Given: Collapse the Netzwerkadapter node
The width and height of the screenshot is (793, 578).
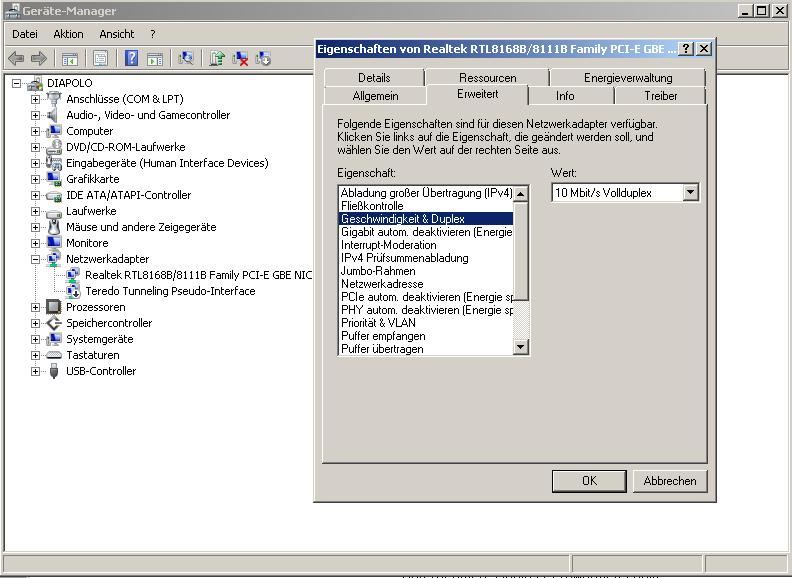Looking at the screenshot, I should 35,259.
